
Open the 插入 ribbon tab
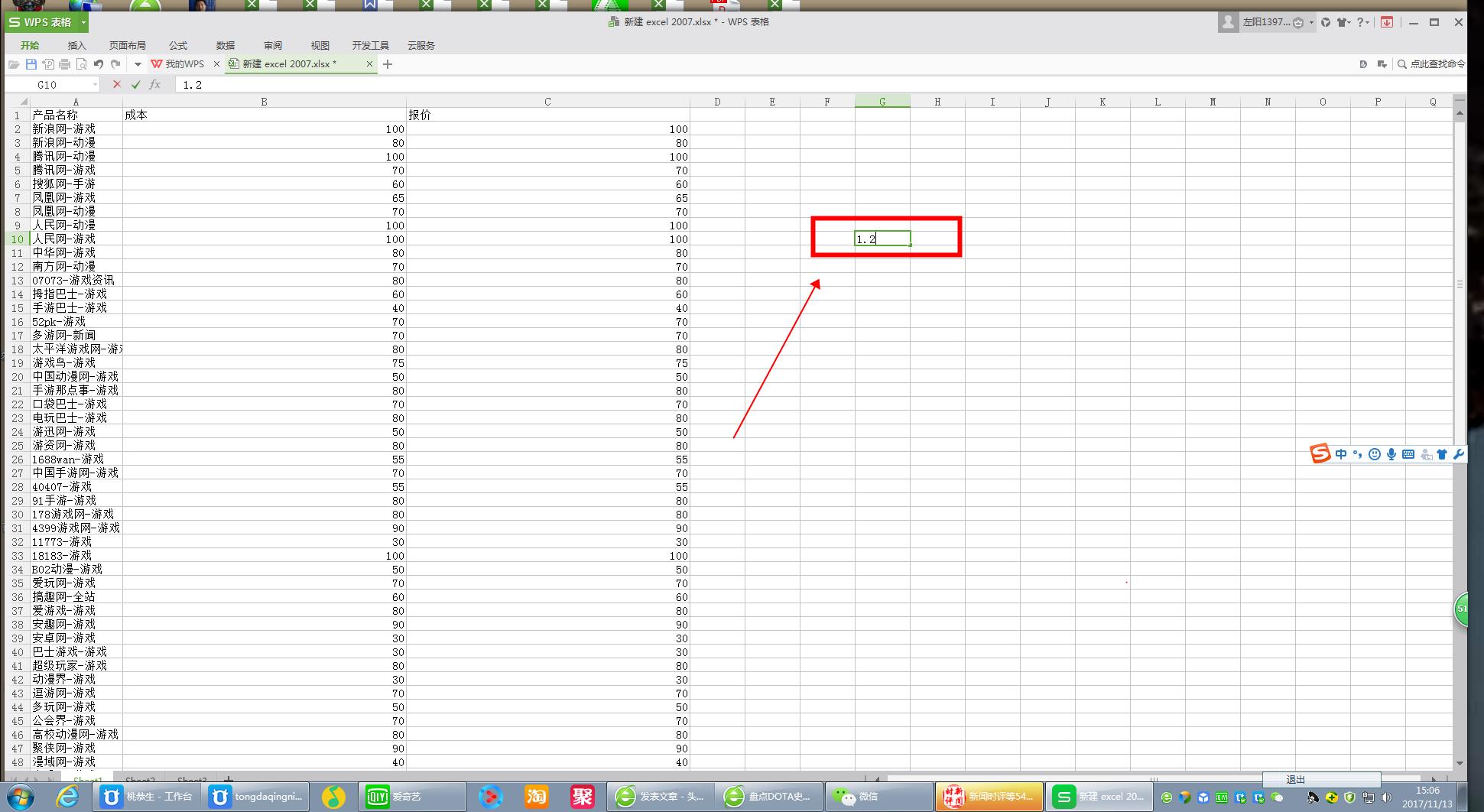click(x=76, y=45)
